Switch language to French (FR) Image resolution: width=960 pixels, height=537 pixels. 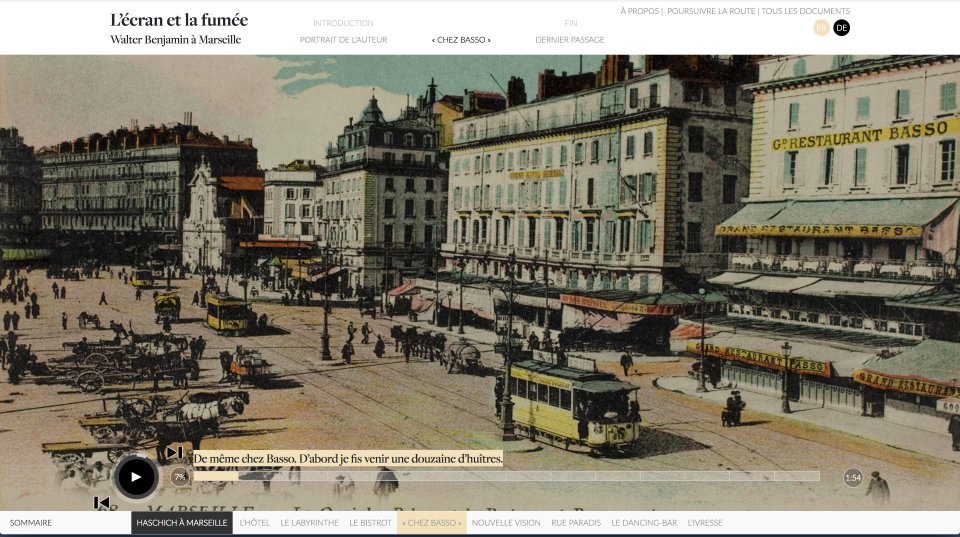coord(821,28)
